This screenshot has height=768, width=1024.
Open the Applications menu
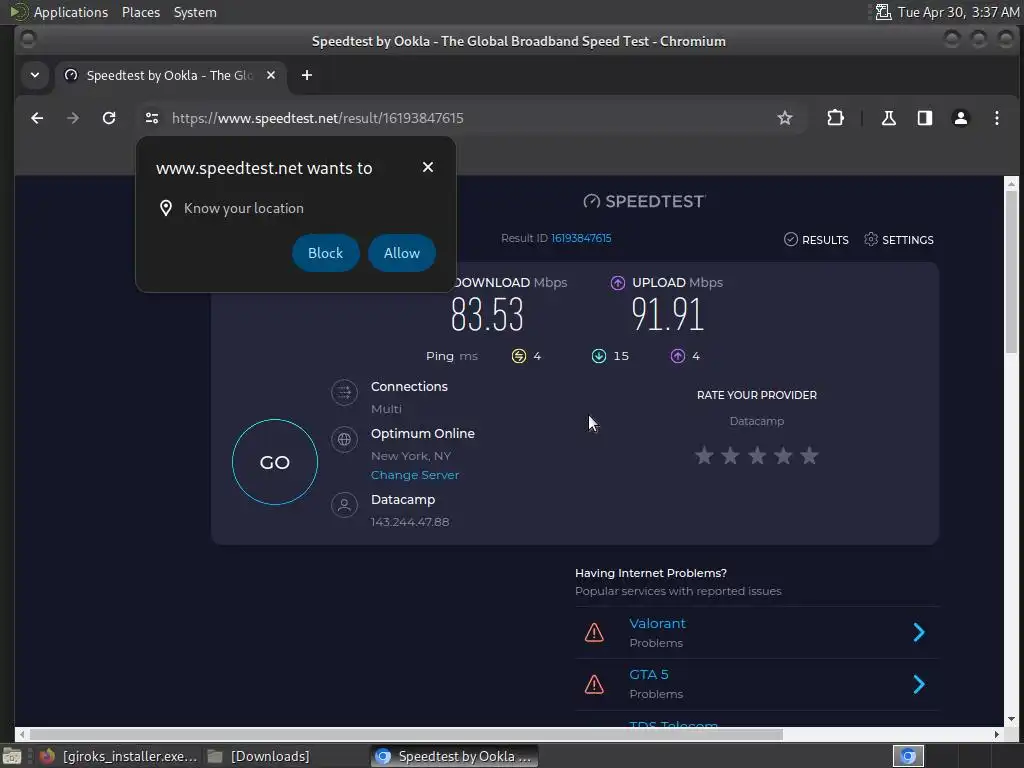71,12
